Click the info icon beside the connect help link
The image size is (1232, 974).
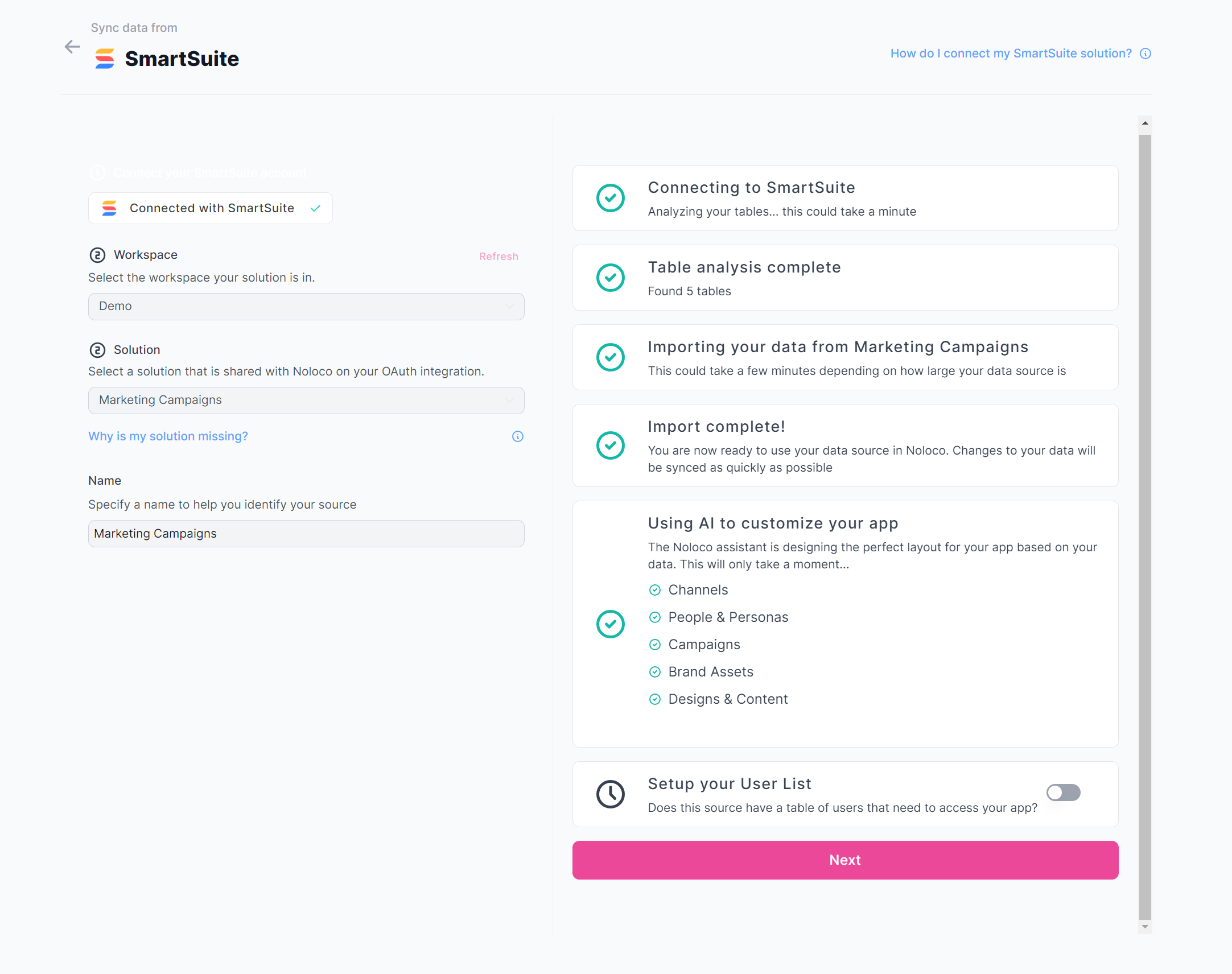click(x=1146, y=53)
